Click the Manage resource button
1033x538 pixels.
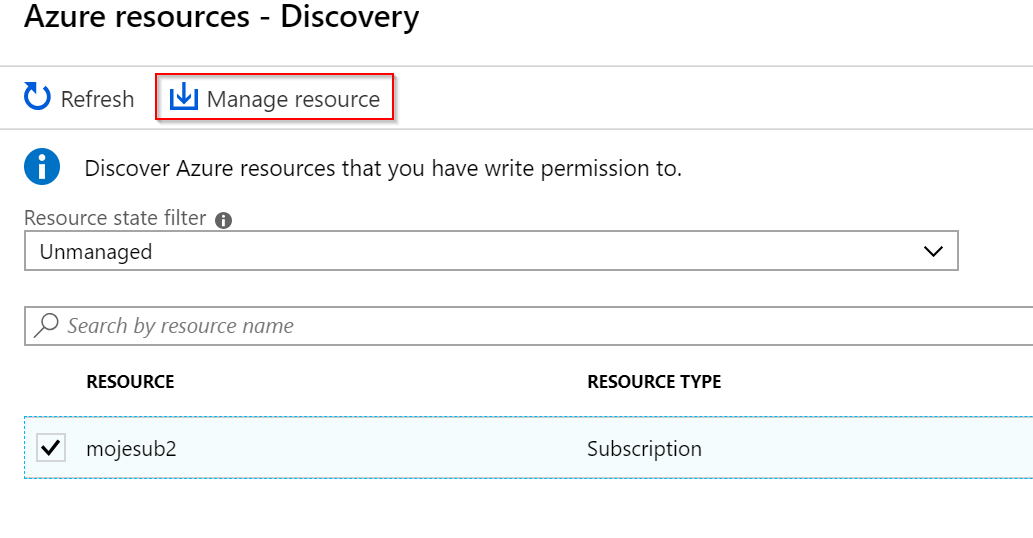pyautogui.click(x=275, y=97)
